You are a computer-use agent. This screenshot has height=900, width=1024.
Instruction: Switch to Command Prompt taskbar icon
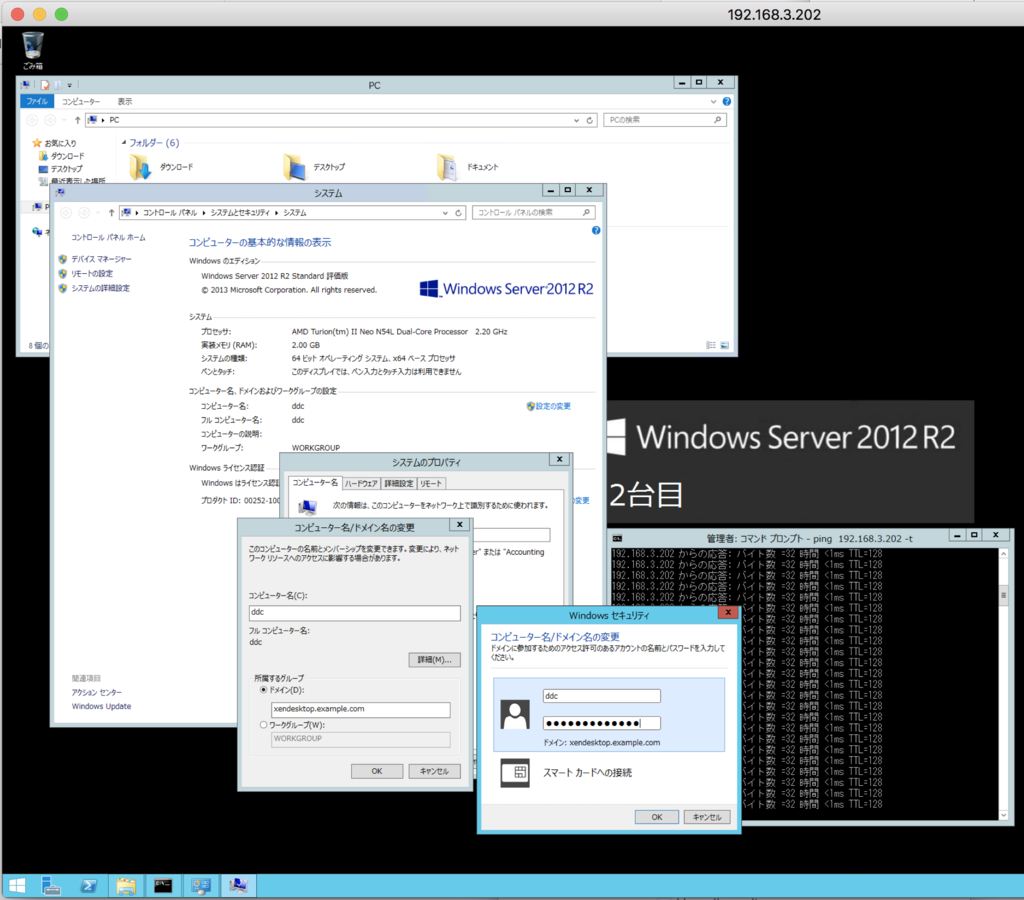tap(163, 886)
